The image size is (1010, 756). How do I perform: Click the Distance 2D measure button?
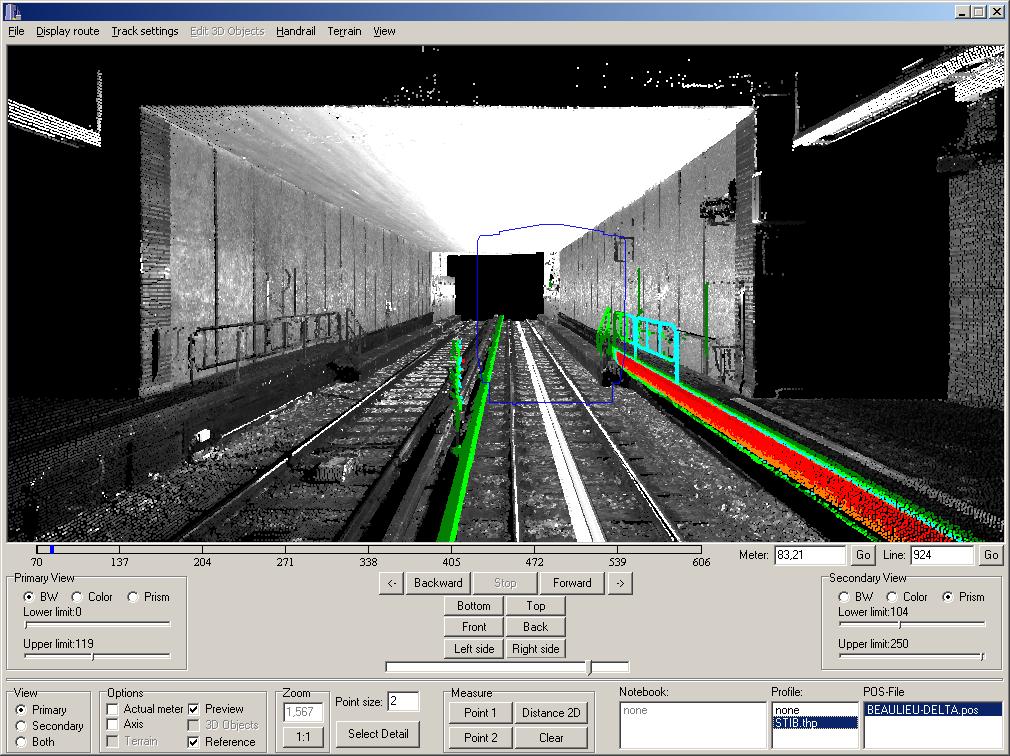click(551, 713)
